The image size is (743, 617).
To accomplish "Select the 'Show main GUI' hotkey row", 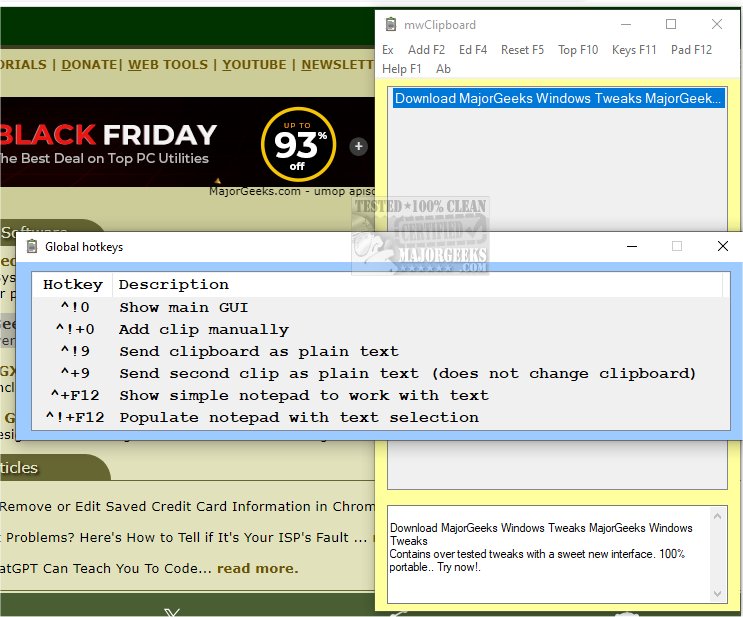I will 183,307.
